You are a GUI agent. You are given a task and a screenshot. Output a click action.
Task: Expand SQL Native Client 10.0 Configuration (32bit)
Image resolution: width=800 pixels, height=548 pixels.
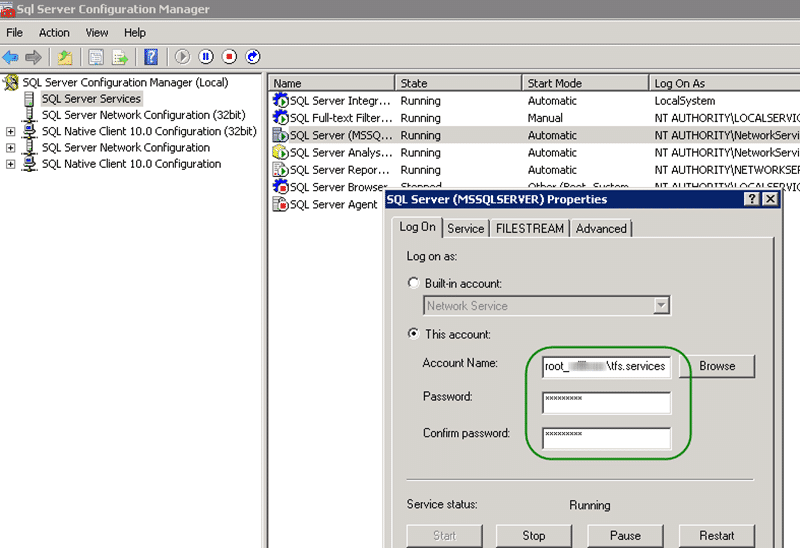(x=10, y=132)
